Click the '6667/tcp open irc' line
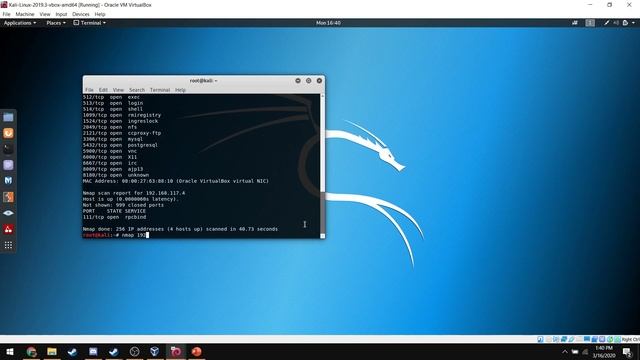This screenshot has height=360, width=640. pyautogui.click(x=109, y=163)
